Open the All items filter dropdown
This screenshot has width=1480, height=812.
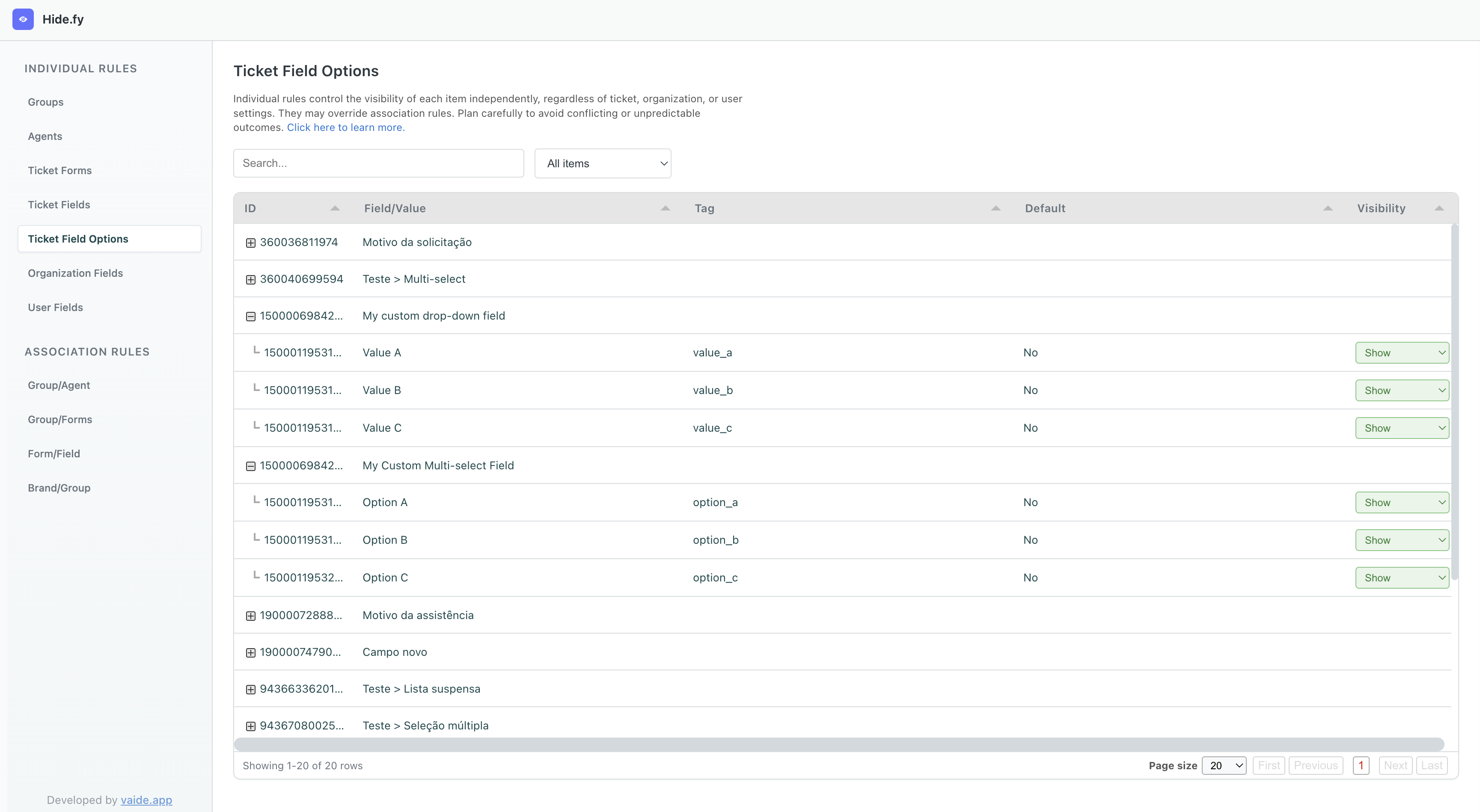[603, 164]
